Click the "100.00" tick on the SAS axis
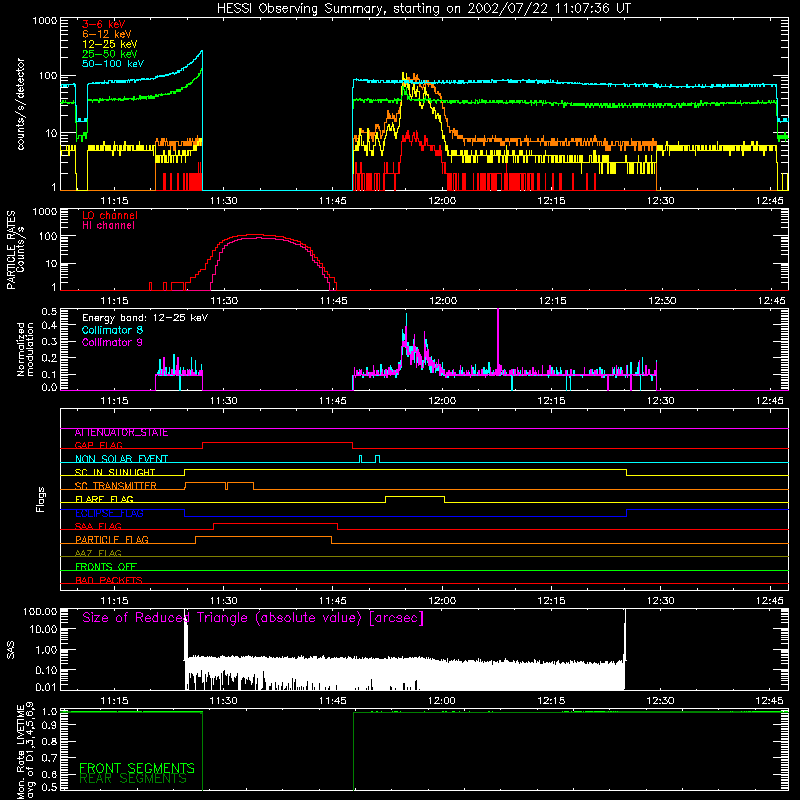Viewport: 800px width, 800px height. [x=40, y=611]
